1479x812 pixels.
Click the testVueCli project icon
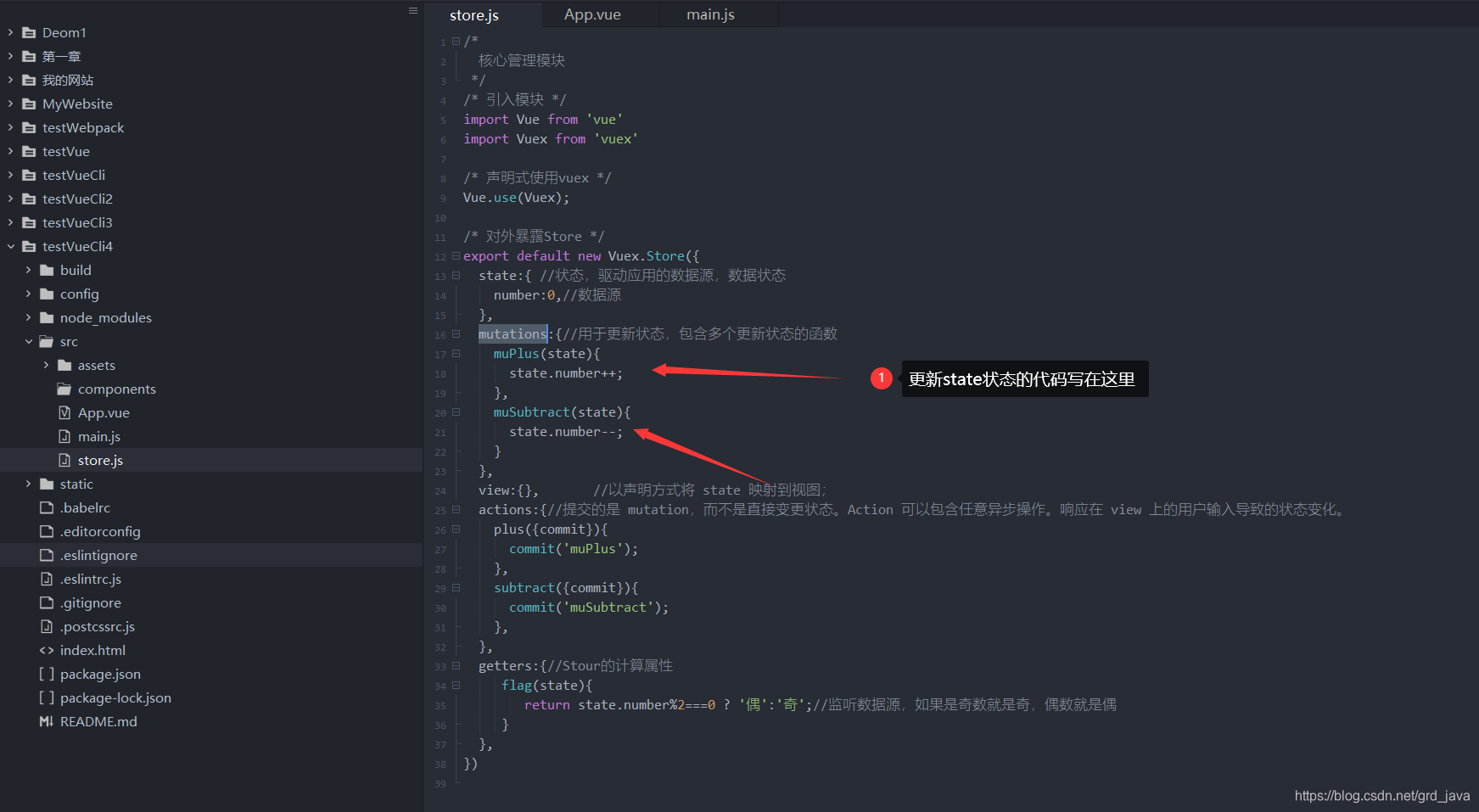coord(29,175)
